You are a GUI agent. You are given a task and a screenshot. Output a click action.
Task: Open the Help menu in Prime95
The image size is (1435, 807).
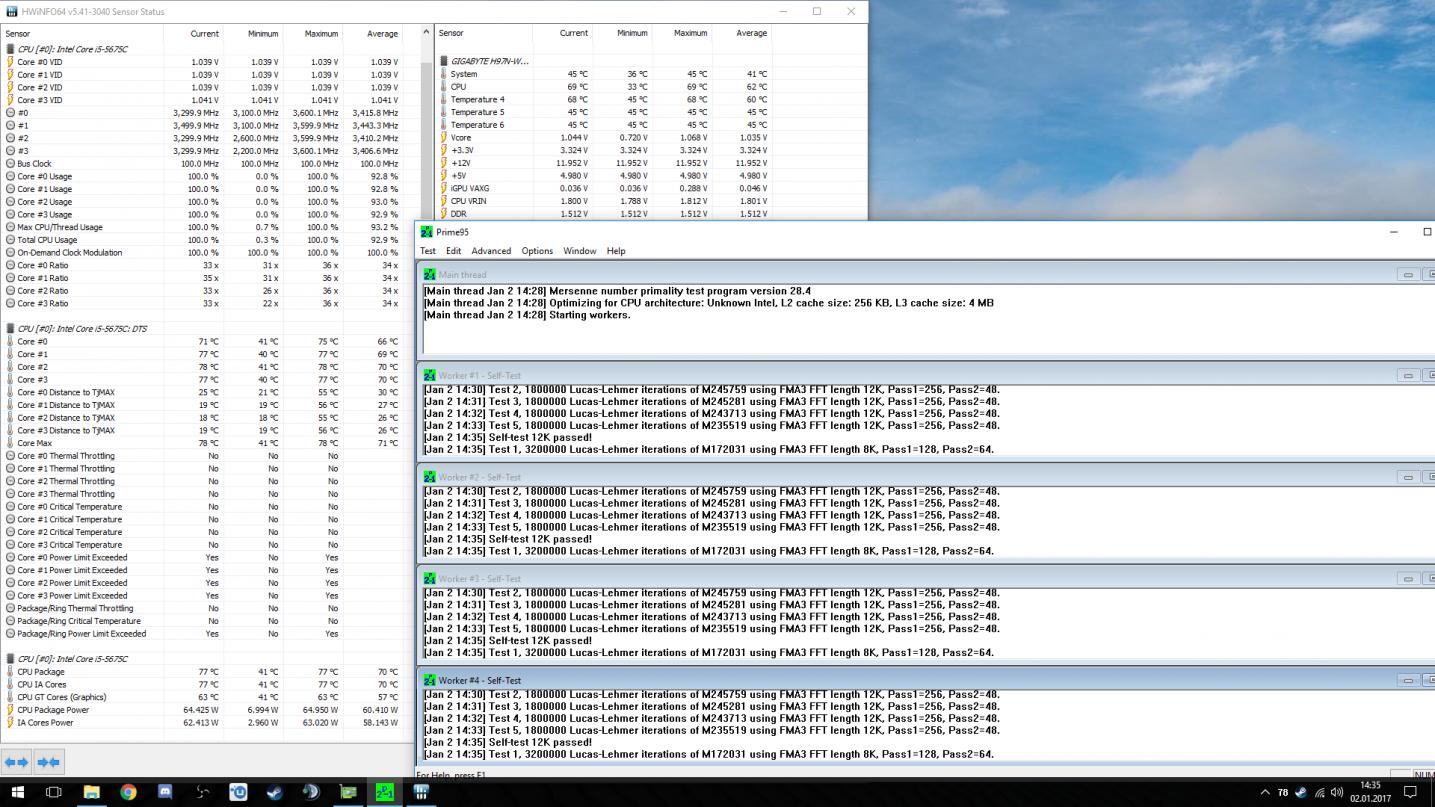tap(616, 251)
